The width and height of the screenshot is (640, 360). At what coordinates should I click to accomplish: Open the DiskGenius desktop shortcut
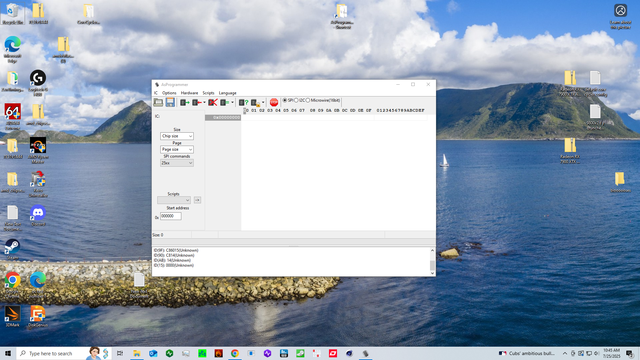pos(38,316)
